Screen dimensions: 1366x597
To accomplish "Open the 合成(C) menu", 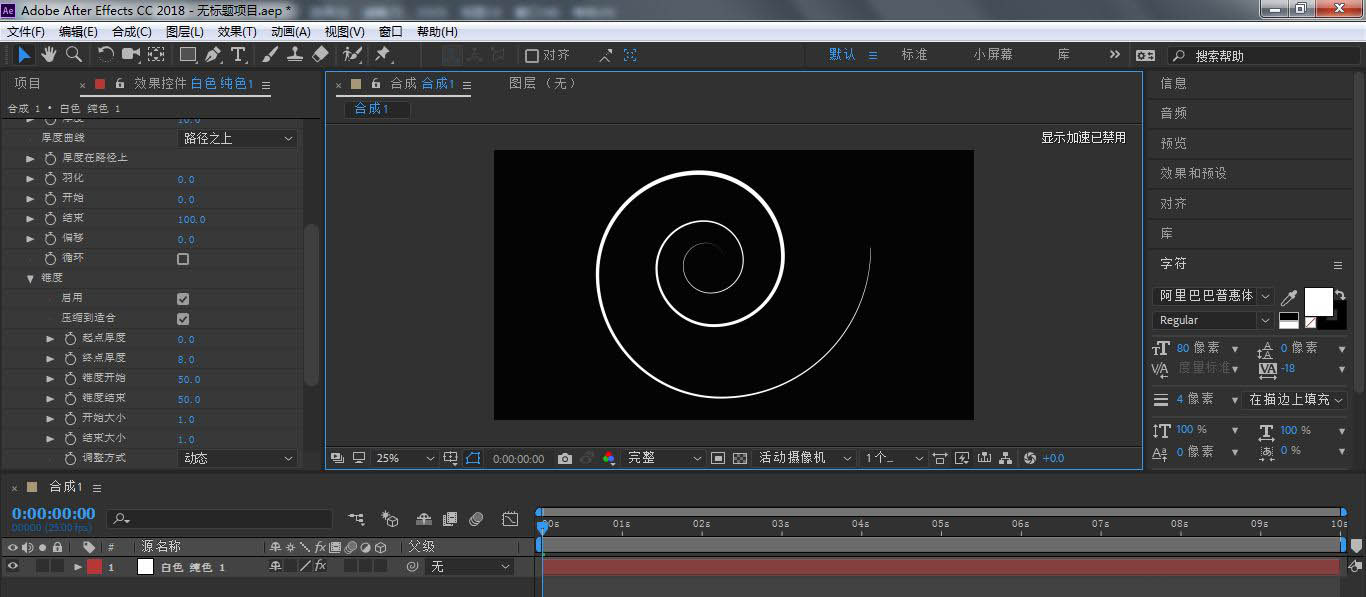I will point(131,32).
